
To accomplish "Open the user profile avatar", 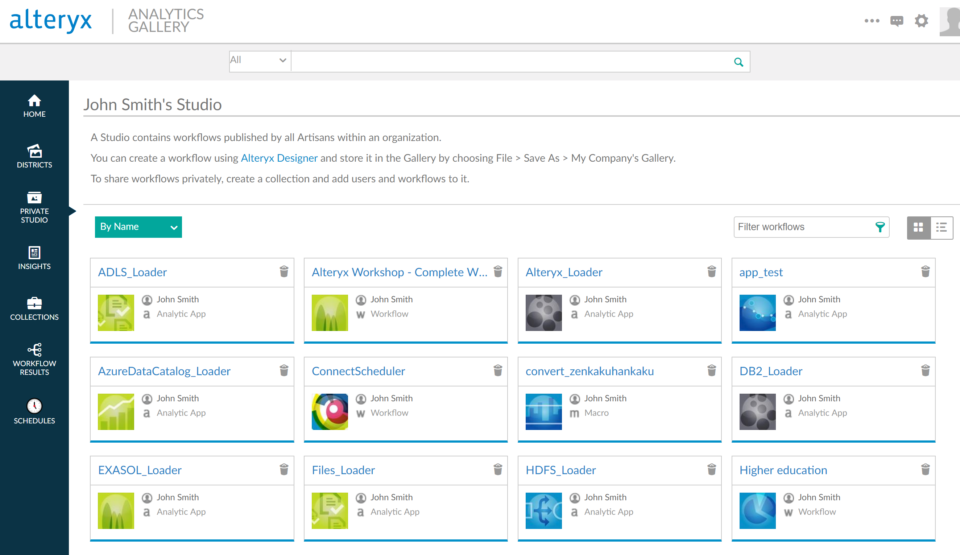I will coord(950,21).
